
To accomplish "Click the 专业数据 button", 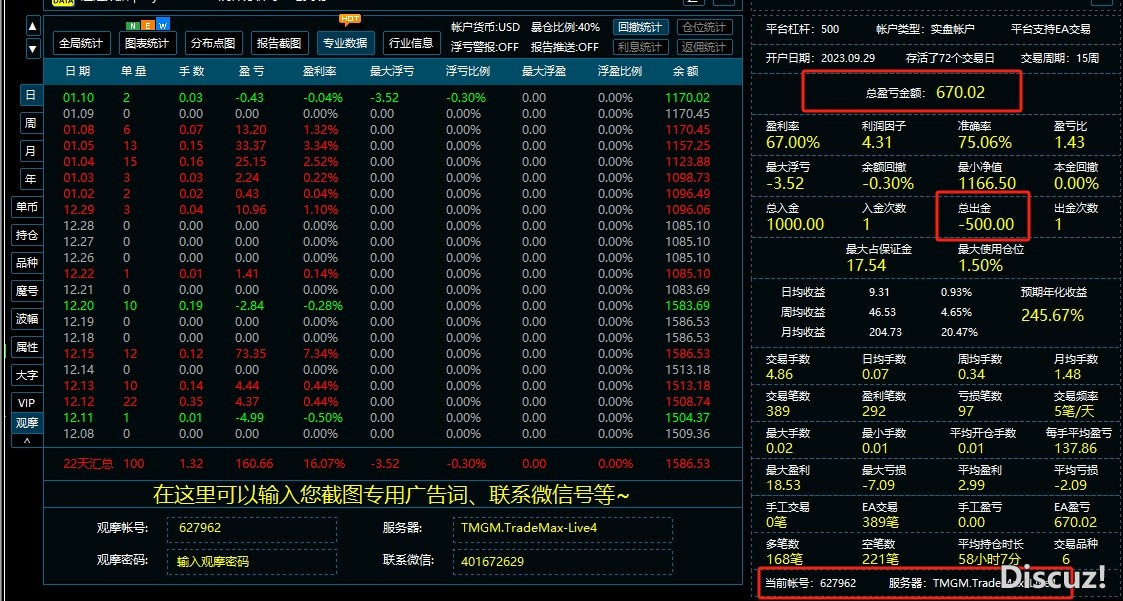I will point(346,43).
